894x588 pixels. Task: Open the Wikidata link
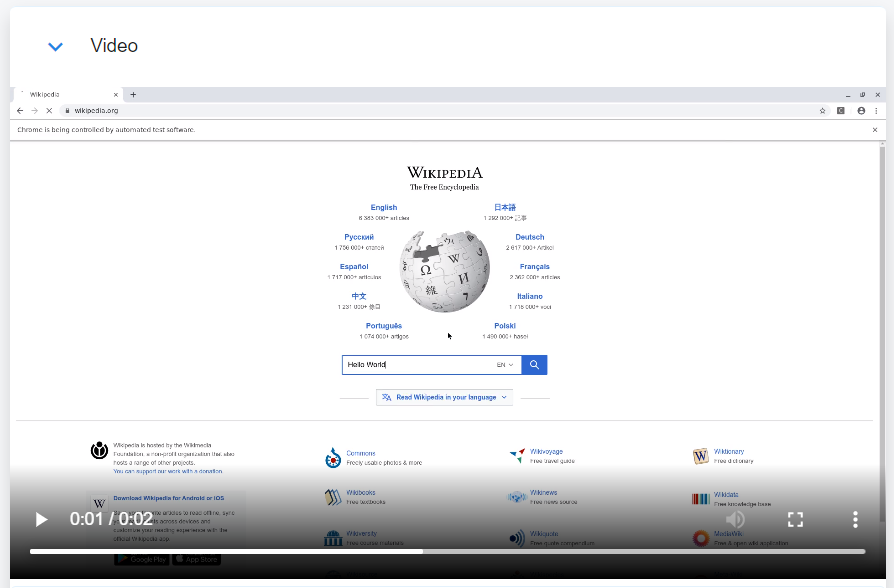pos(726,495)
